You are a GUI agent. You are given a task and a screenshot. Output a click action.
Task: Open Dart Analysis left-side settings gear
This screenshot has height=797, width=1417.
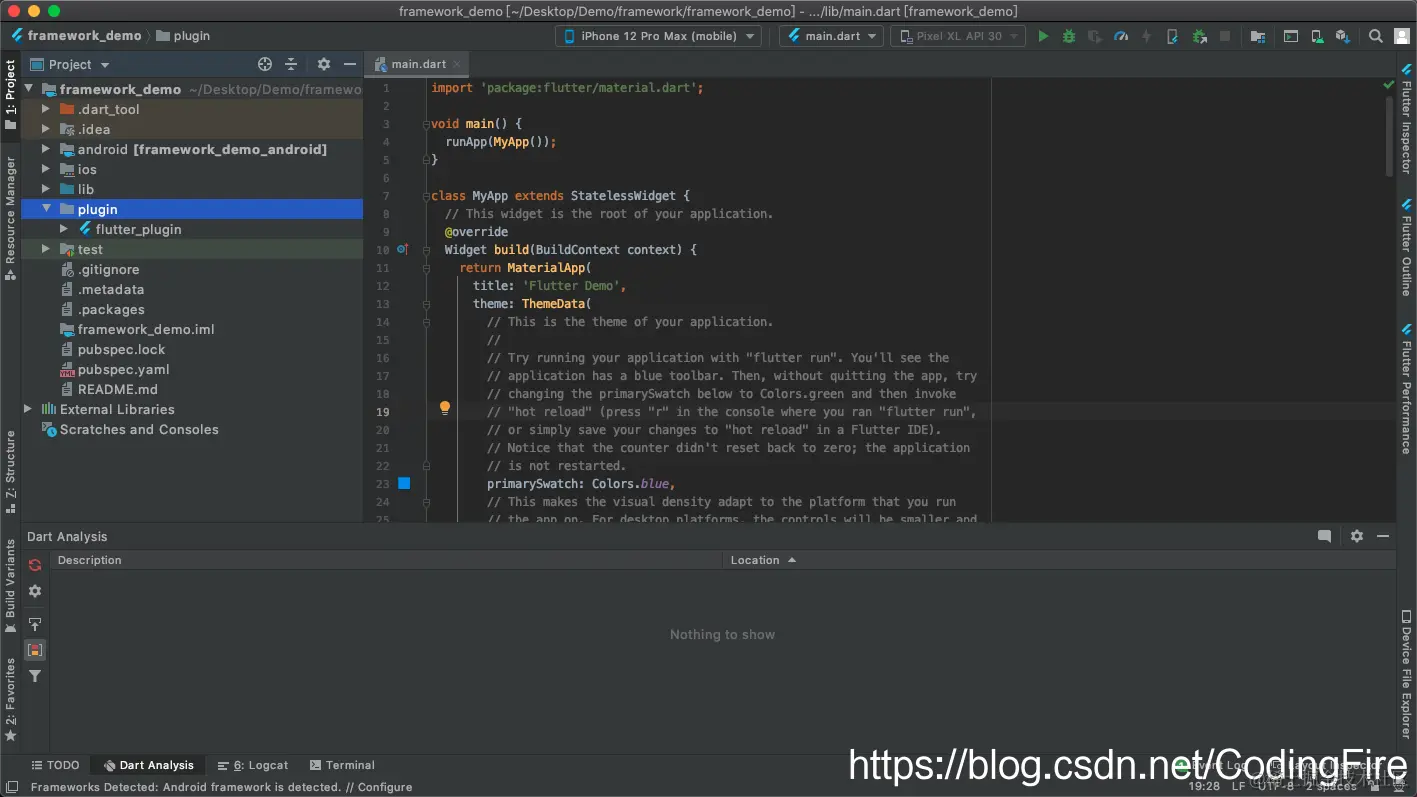35,591
